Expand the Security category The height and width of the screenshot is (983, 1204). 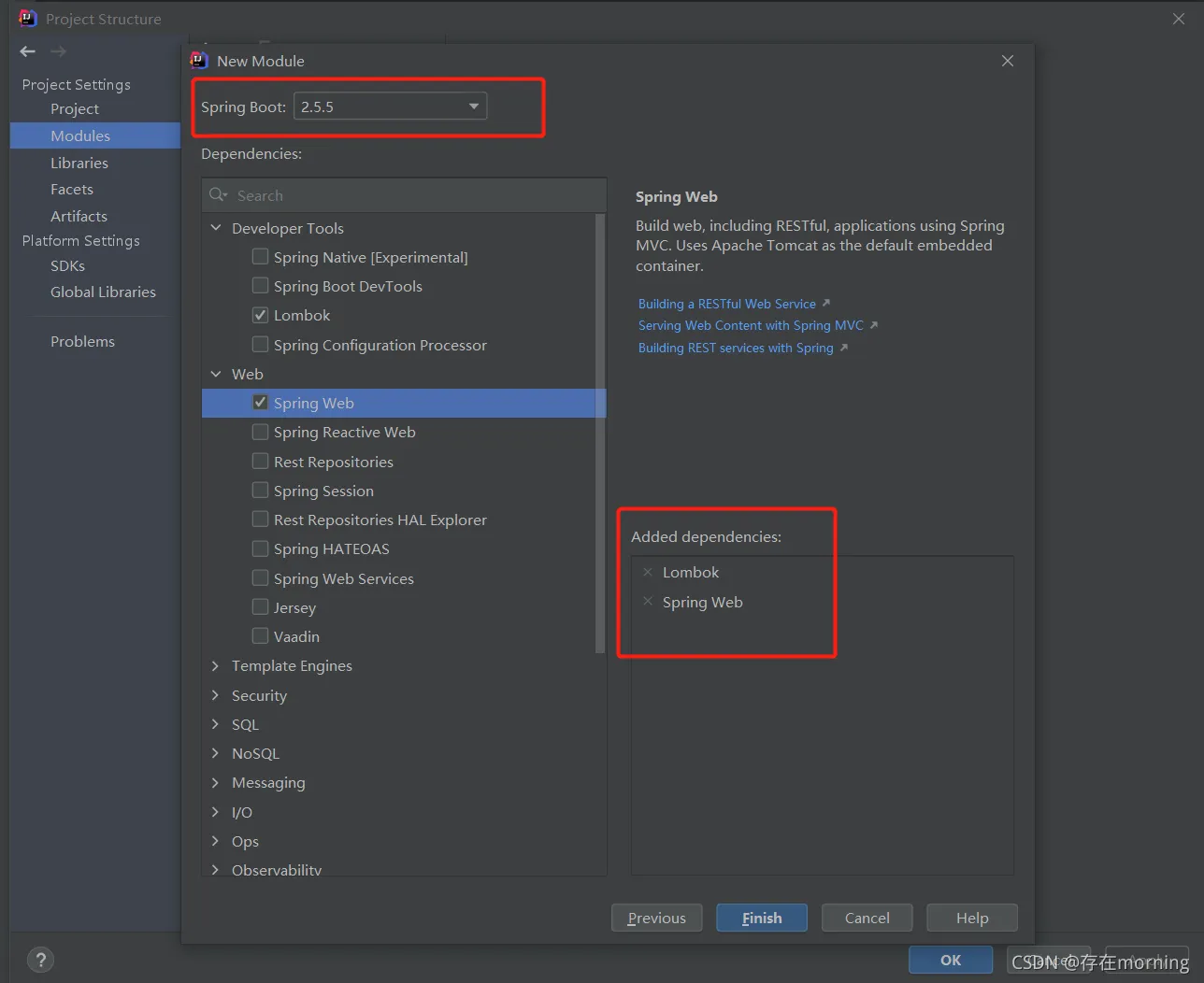coord(216,695)
